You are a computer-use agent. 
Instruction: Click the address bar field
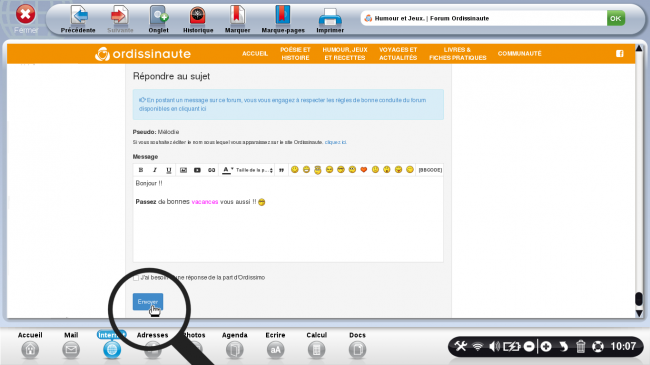pyautogui.click(x=484, y=18)
